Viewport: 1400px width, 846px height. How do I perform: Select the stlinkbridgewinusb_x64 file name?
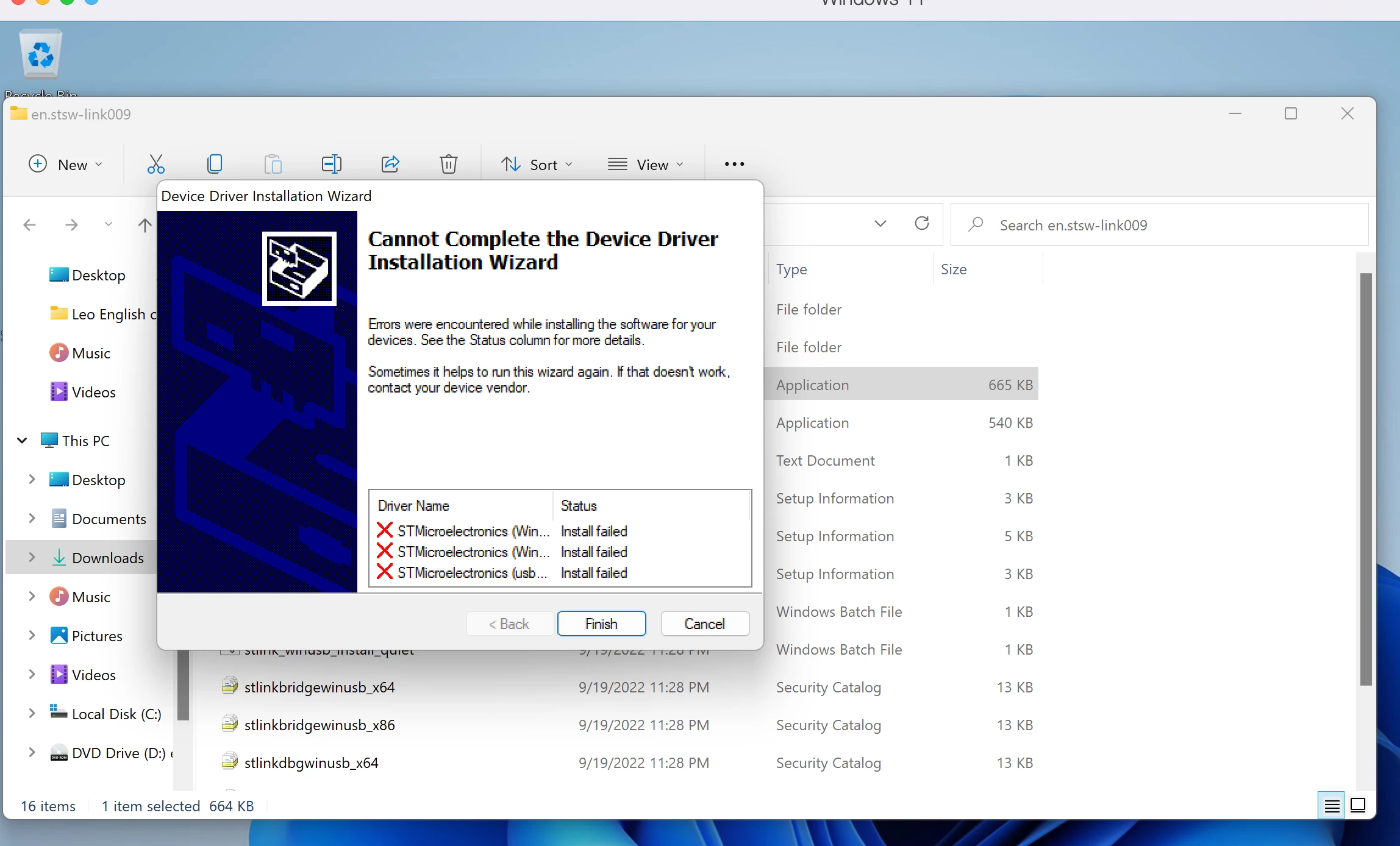tap(320, 687)
